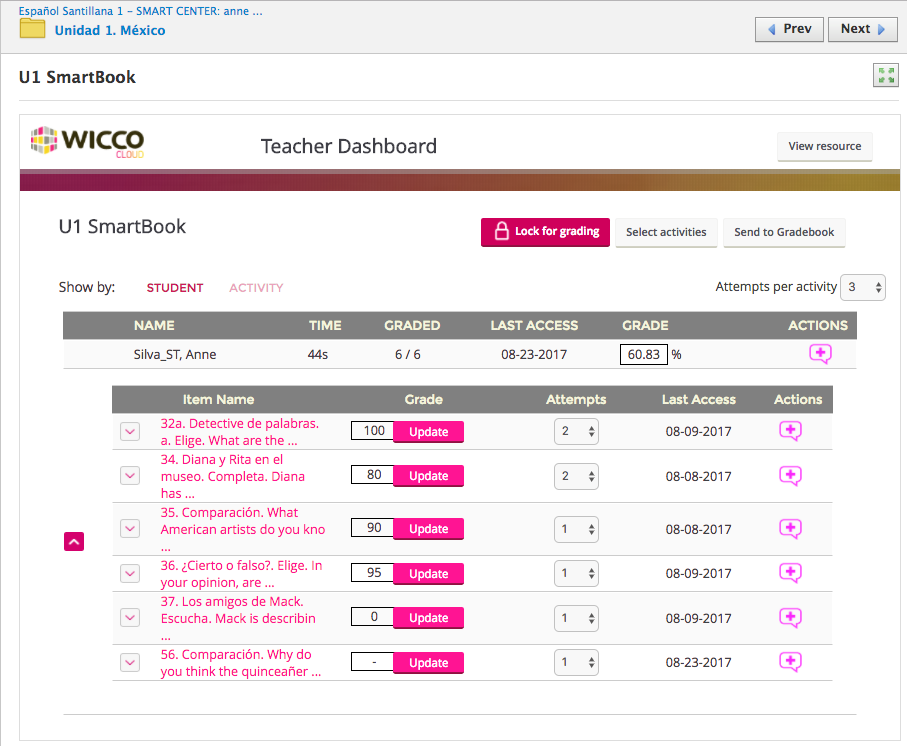This screenshot has height=746, width=907.
Task: Add comment on item 56 Comparación
Action: pos(790,662)
